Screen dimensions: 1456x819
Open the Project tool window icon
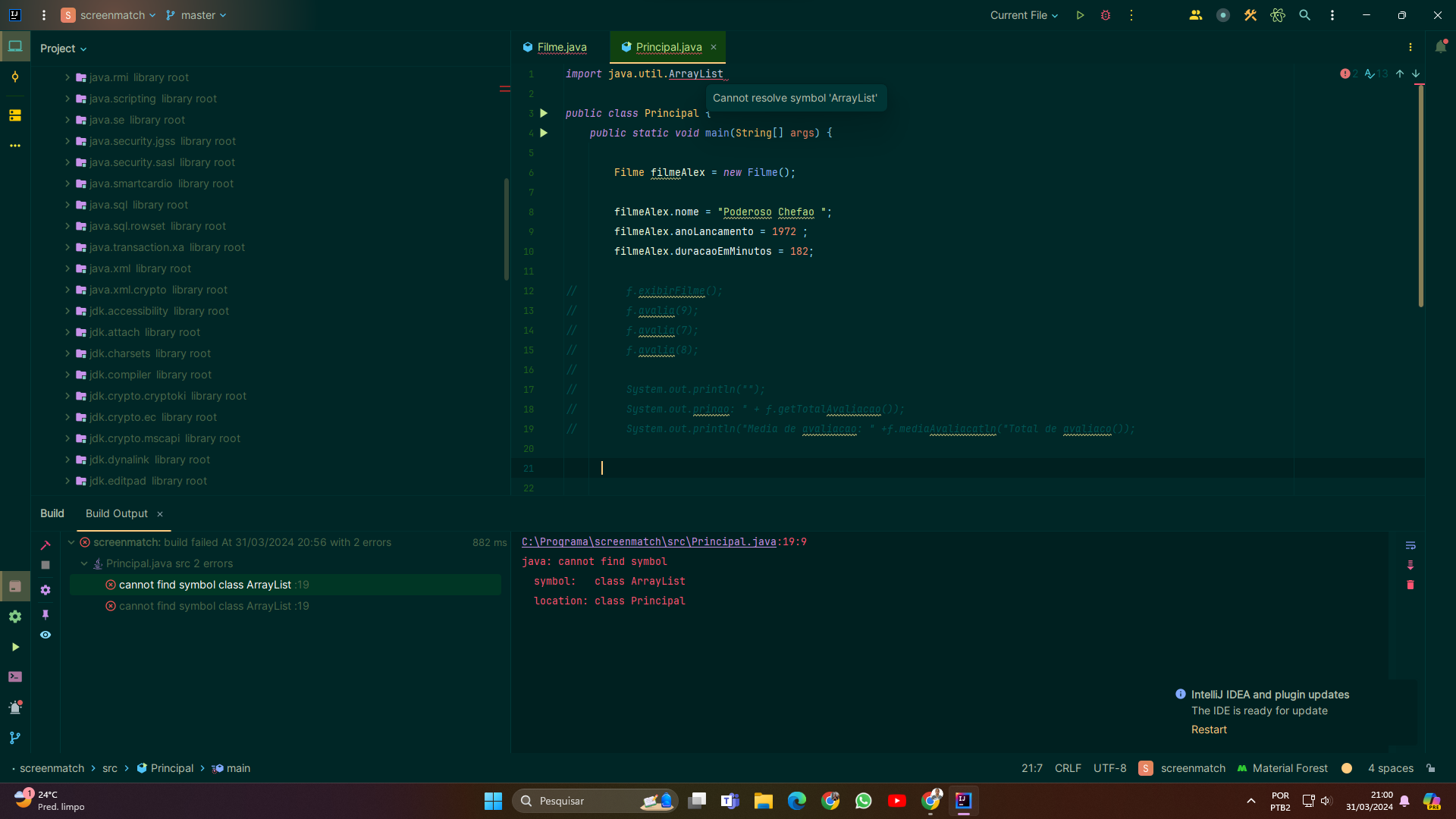coord(15,47)
